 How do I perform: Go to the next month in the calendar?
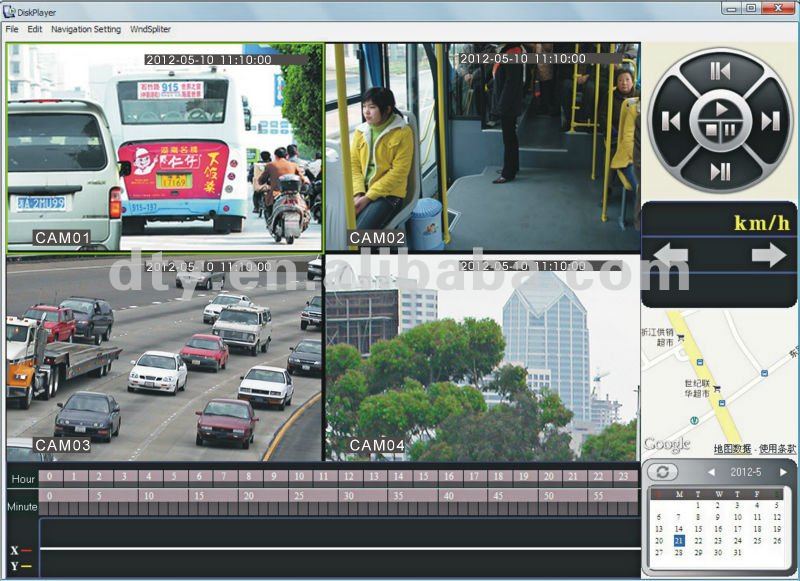(783, 472)
